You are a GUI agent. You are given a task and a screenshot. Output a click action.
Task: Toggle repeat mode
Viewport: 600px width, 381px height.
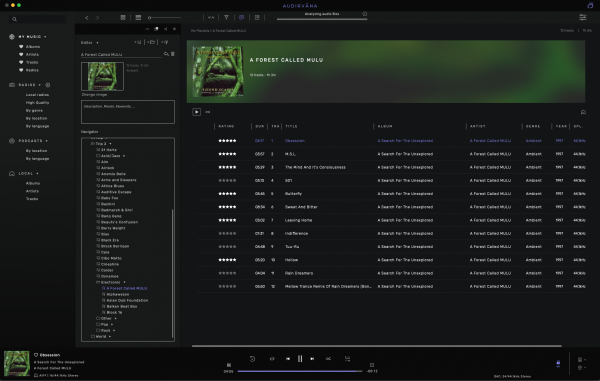(272, 359)
